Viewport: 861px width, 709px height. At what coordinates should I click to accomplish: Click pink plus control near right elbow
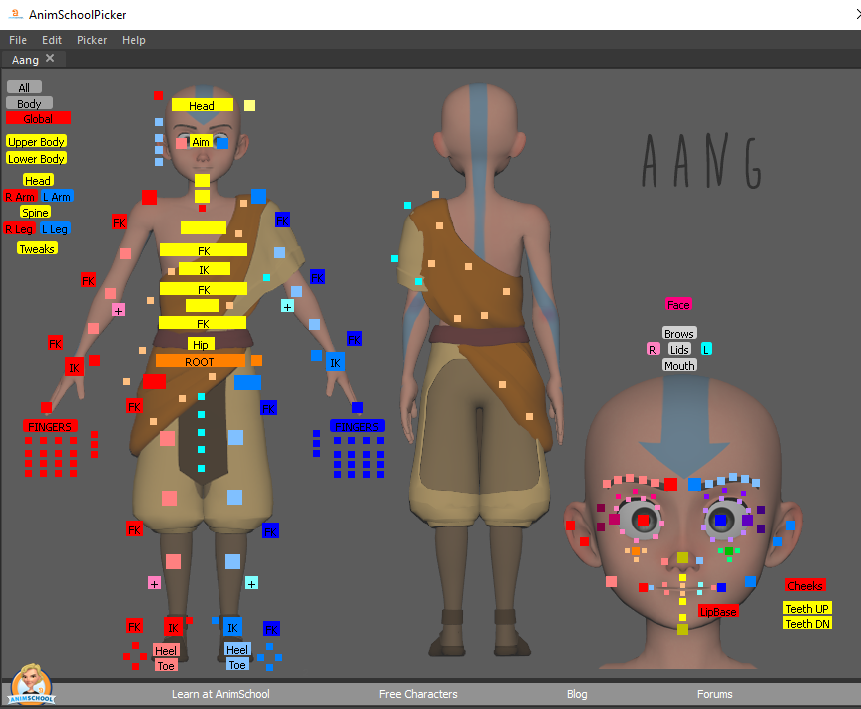pyautogui.click(x=118, y=310)
